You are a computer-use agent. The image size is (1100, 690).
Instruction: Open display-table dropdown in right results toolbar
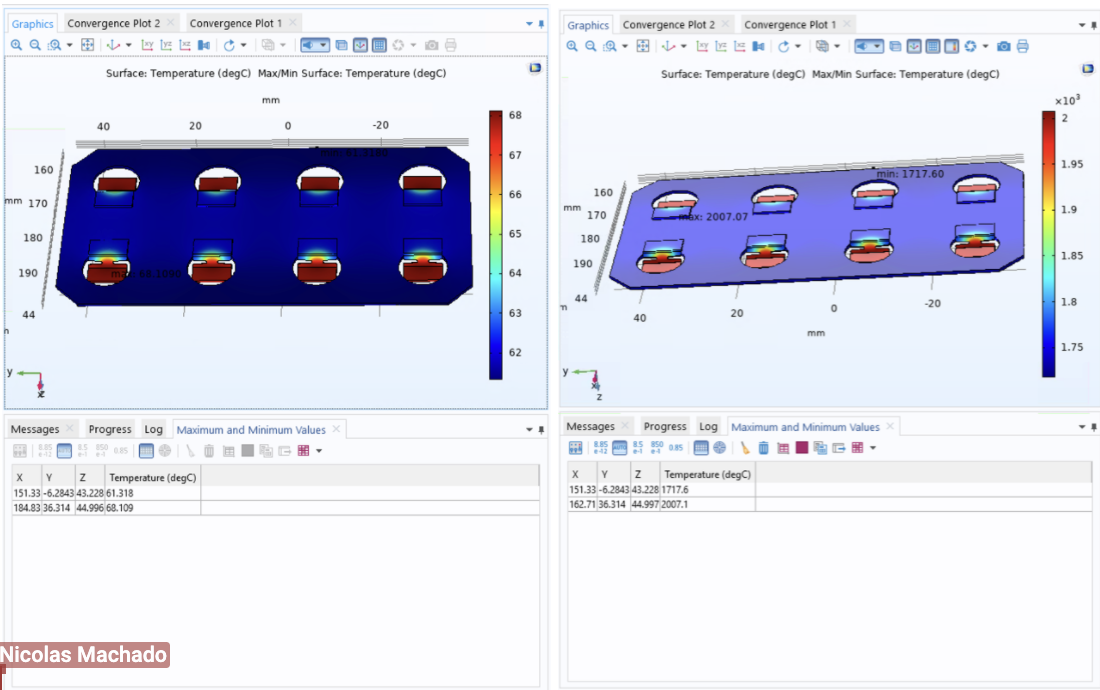[x=873, y=447]
